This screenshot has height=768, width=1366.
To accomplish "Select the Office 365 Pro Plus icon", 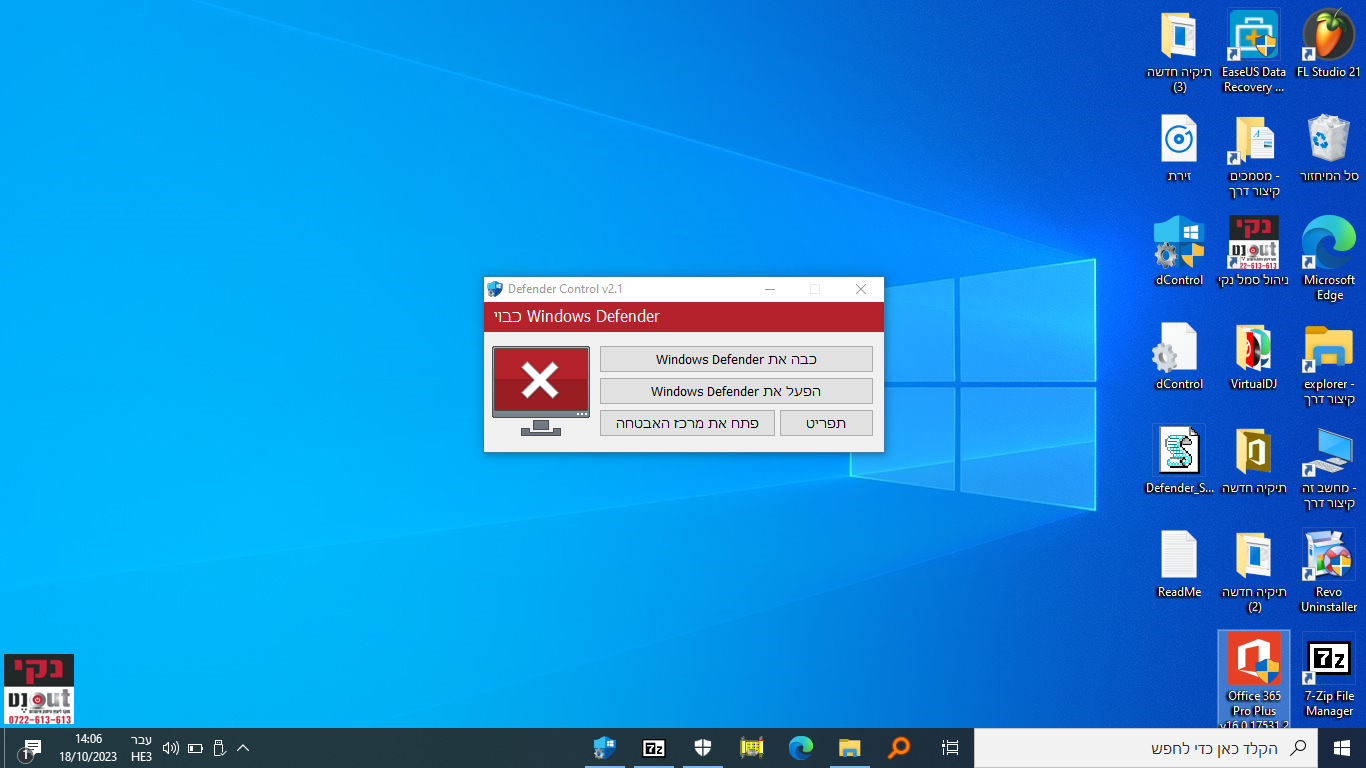I will pos(1254,680).
